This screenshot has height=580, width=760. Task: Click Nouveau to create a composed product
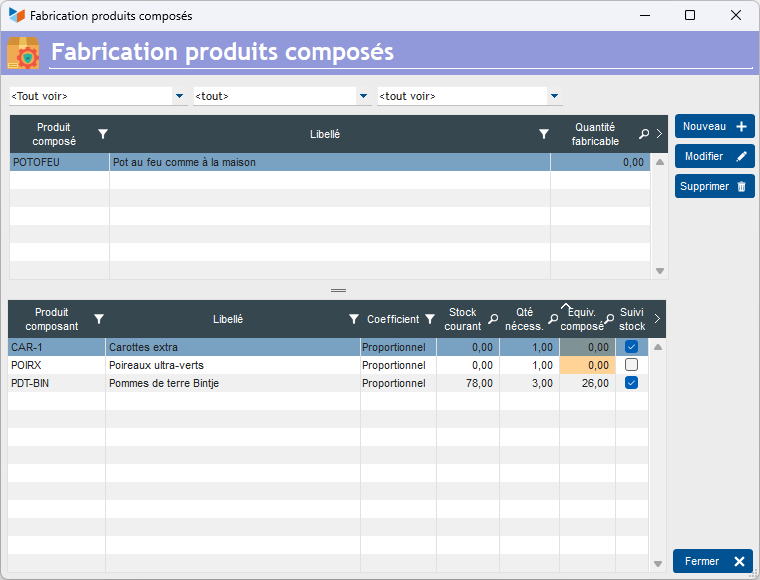(x=714, y=127)
